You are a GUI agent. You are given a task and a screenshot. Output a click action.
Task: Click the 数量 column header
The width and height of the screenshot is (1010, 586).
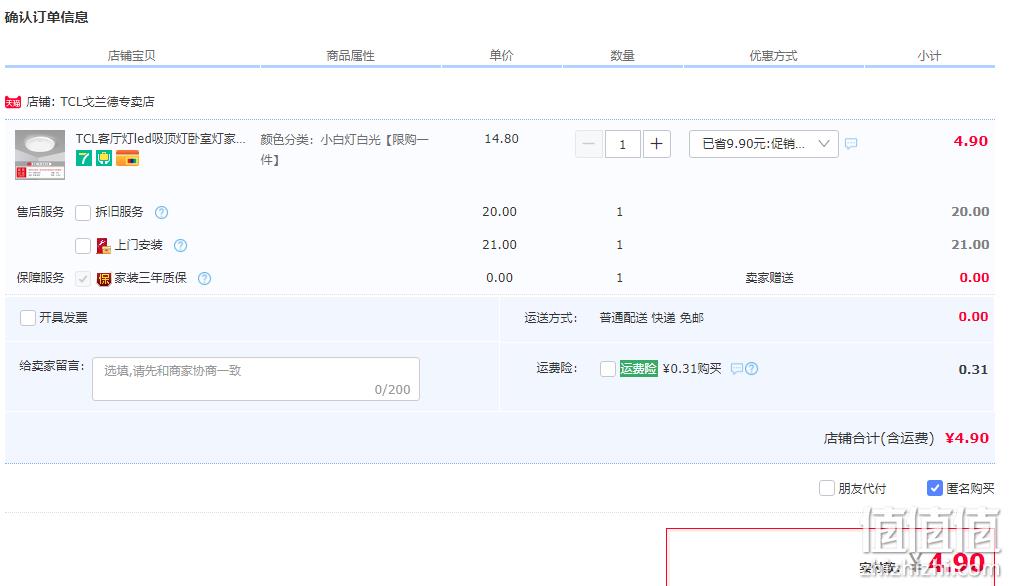pos(622,55)
